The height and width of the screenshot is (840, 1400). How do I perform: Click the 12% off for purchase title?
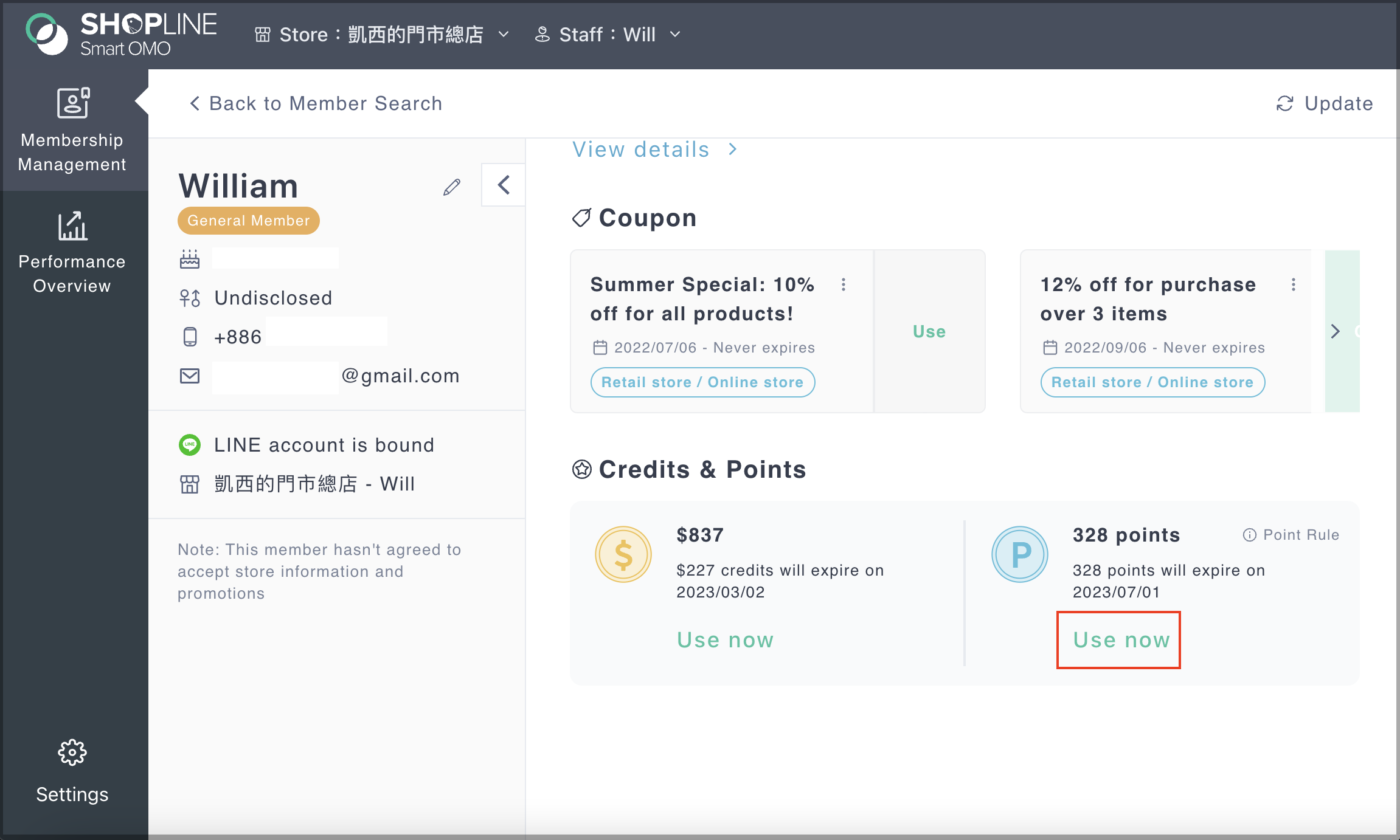(x=1148, y=299)
